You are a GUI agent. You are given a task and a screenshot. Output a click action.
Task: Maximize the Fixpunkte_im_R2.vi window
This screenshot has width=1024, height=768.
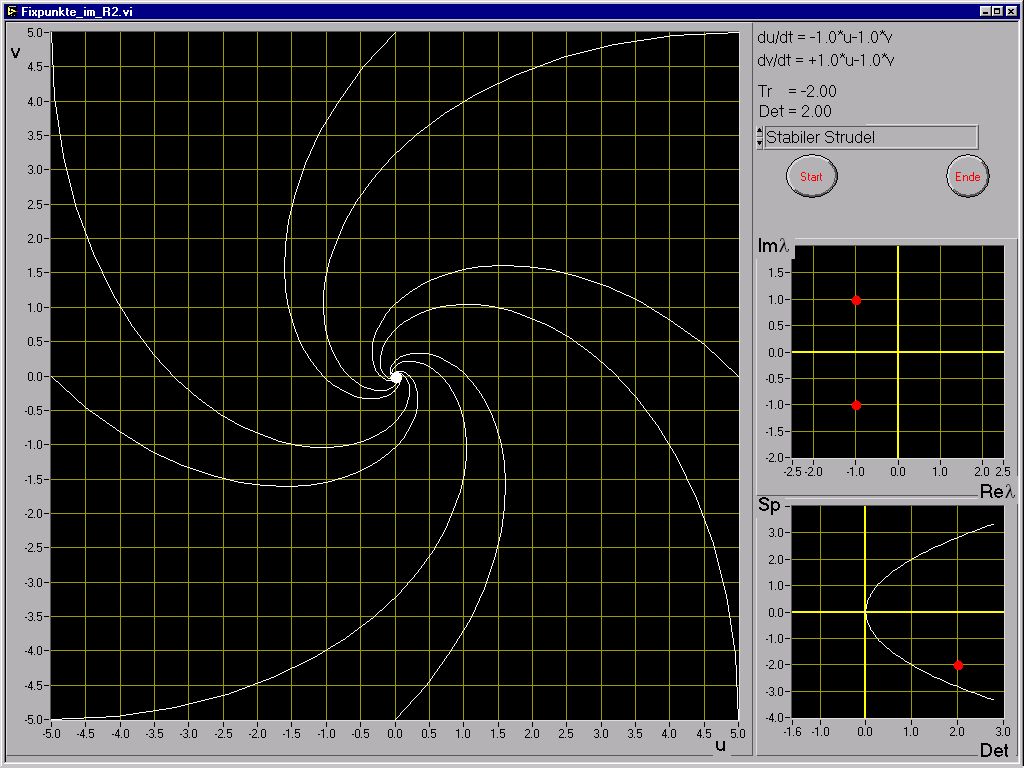click(997, 10)
